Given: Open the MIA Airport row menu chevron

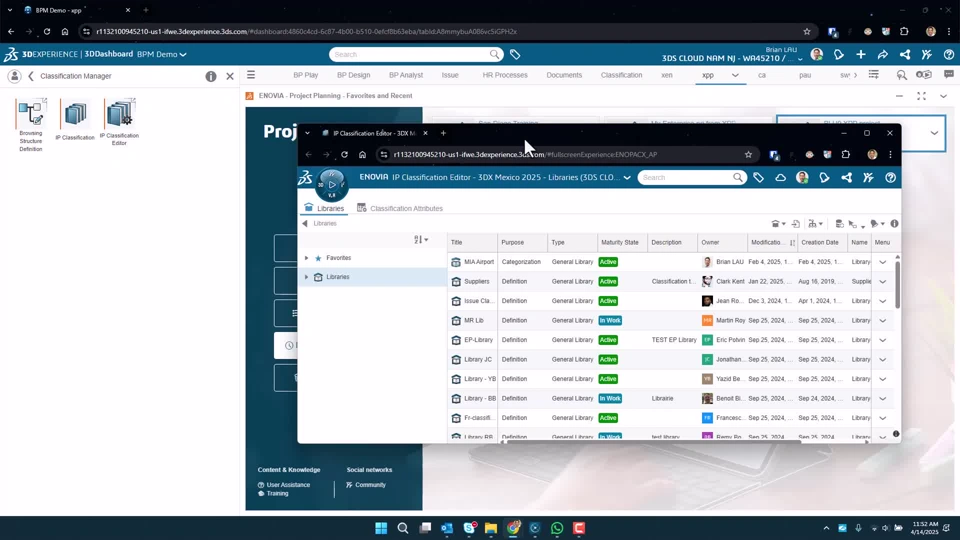Looking at the screenshot, I should click(882, 262).
